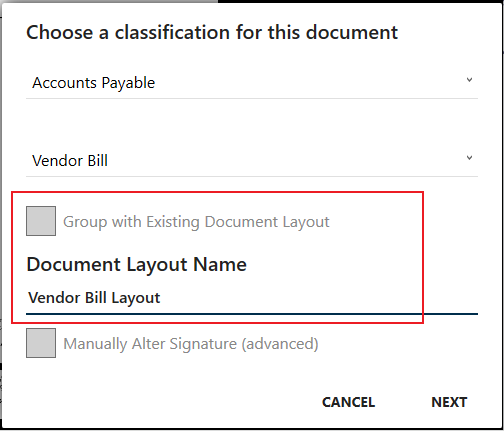
Task: Click the 'Group with Existing Document Layout' label text
Action: (196, 222)
